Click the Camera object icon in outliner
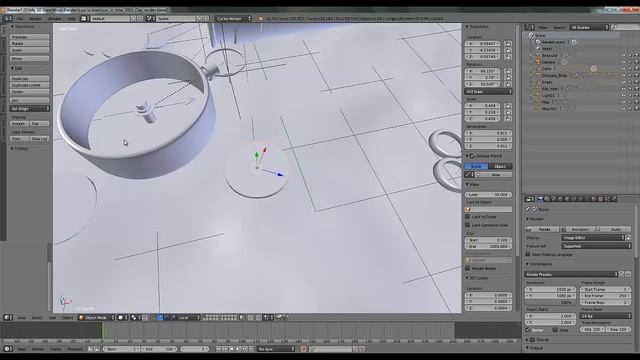The height and width of the screenshot is (360, 640). [538, 62]
